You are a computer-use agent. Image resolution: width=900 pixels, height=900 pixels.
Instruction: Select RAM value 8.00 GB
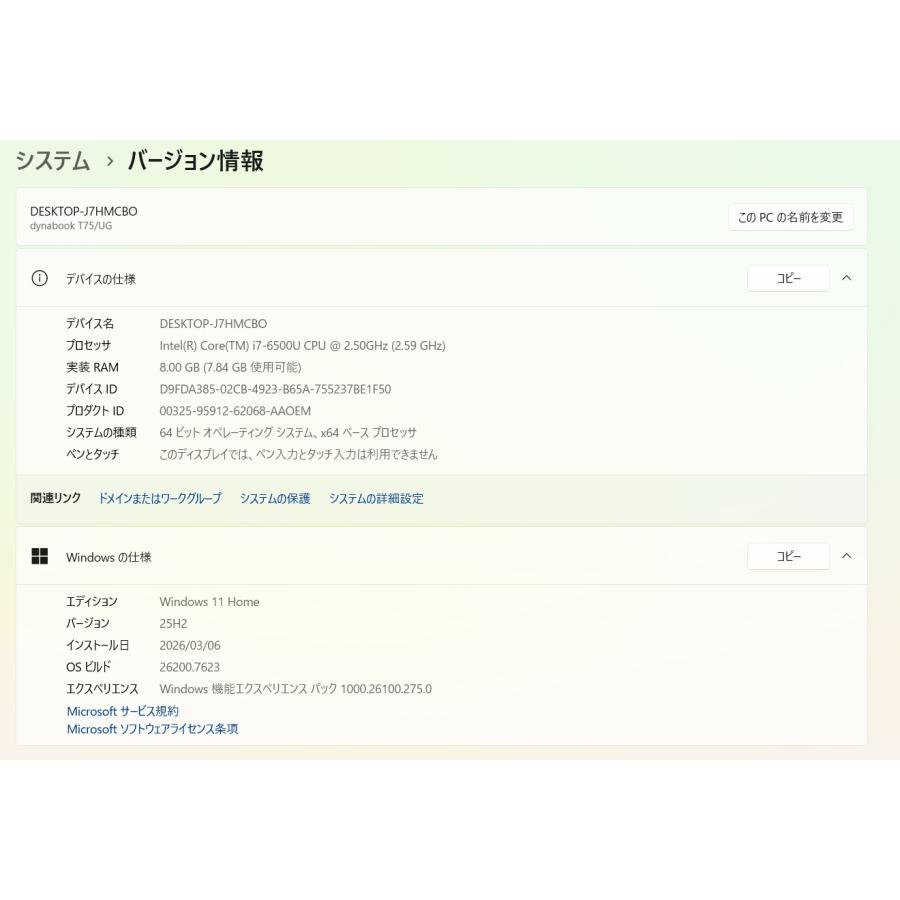pyautogui.click(x=230, y=367)
